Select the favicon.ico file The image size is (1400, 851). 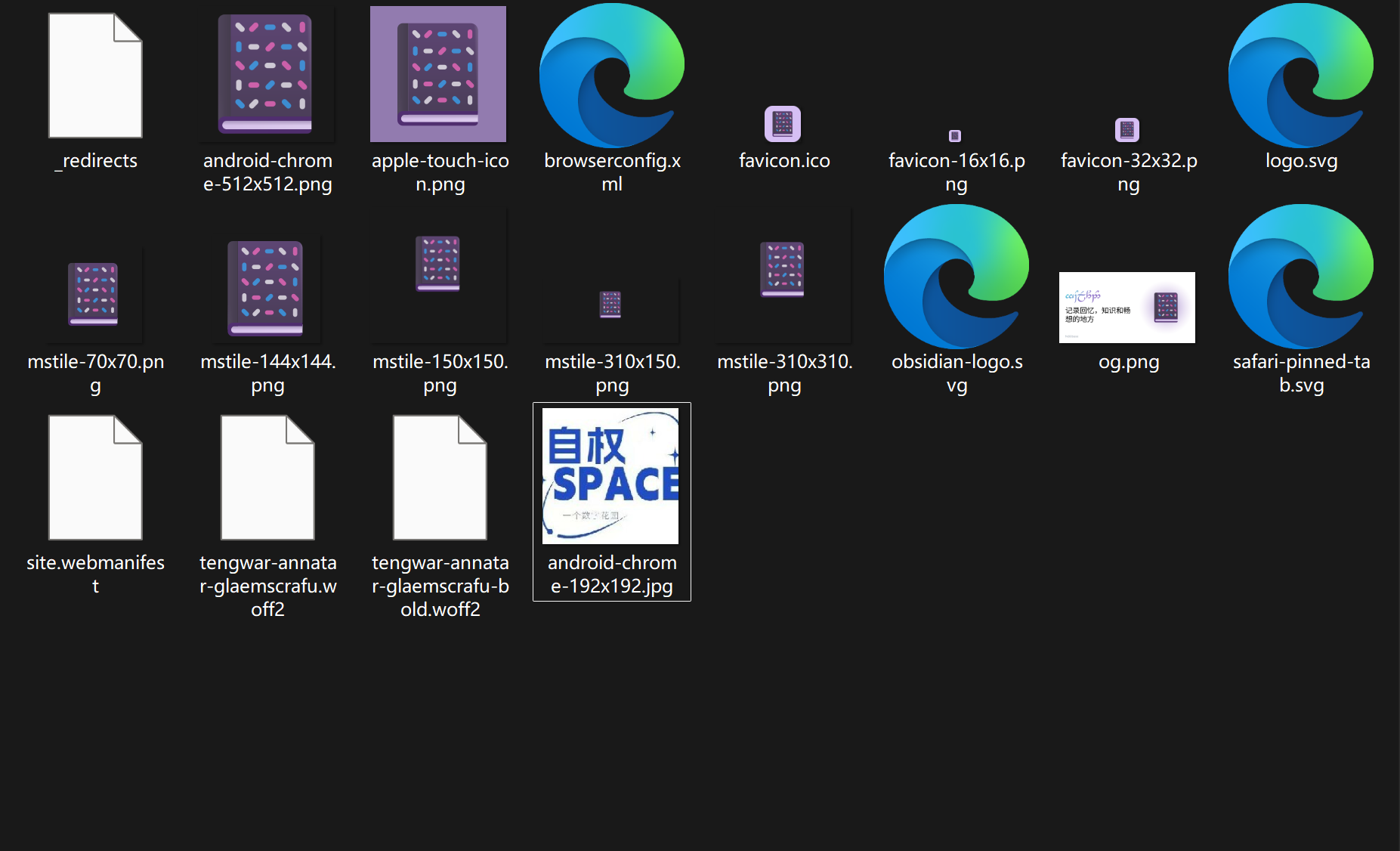pos(783,124)
